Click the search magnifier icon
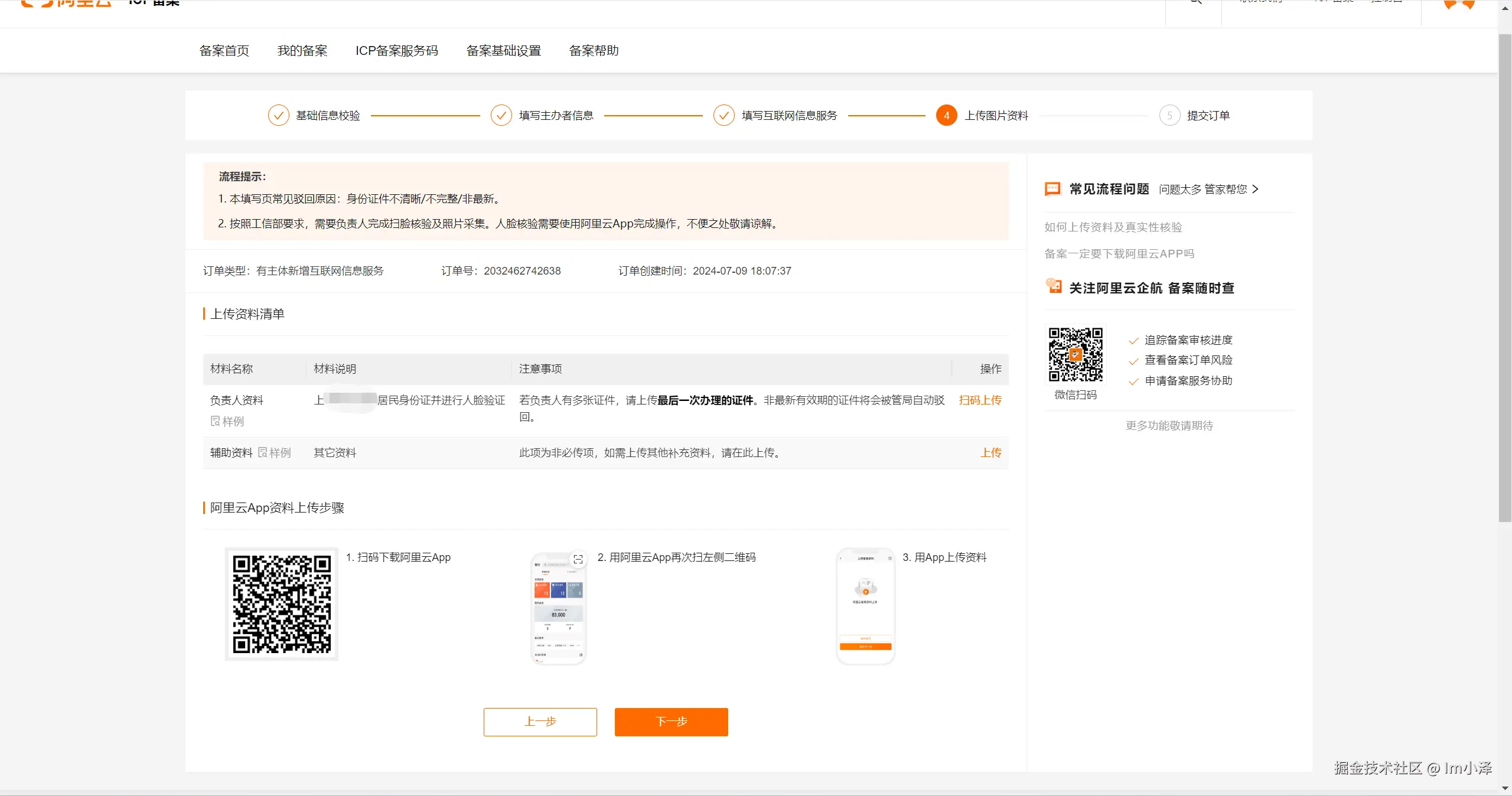Screen dimensions: 1512x796 tap(1194, 3)
